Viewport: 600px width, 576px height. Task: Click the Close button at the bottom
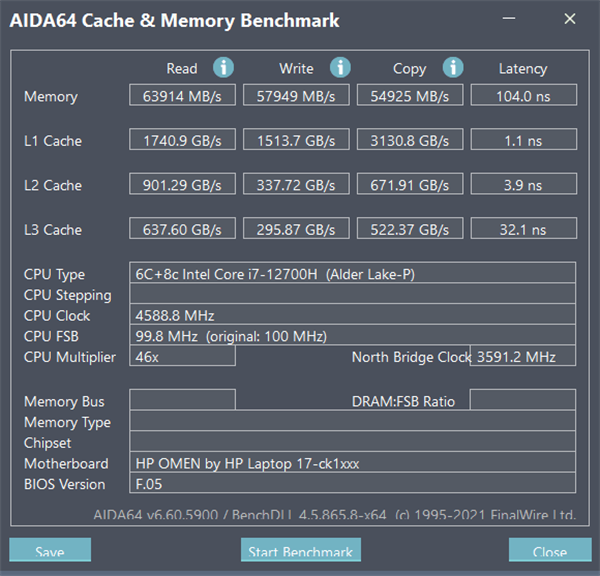point(550,551)
